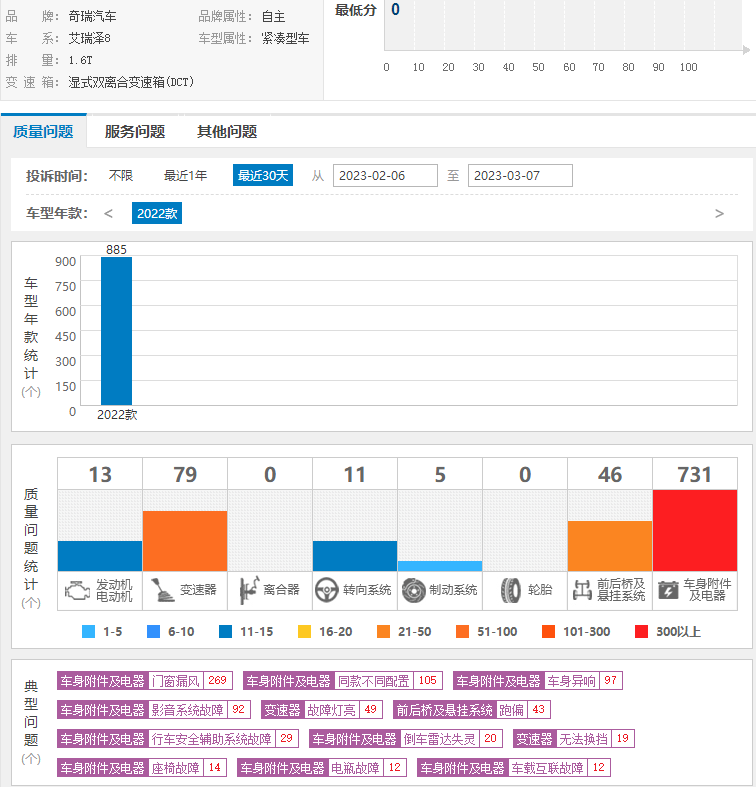756x787 pixels.
Task: Click the transmission (变速器) gear-shift icon
Action: [x=160, y=590]
